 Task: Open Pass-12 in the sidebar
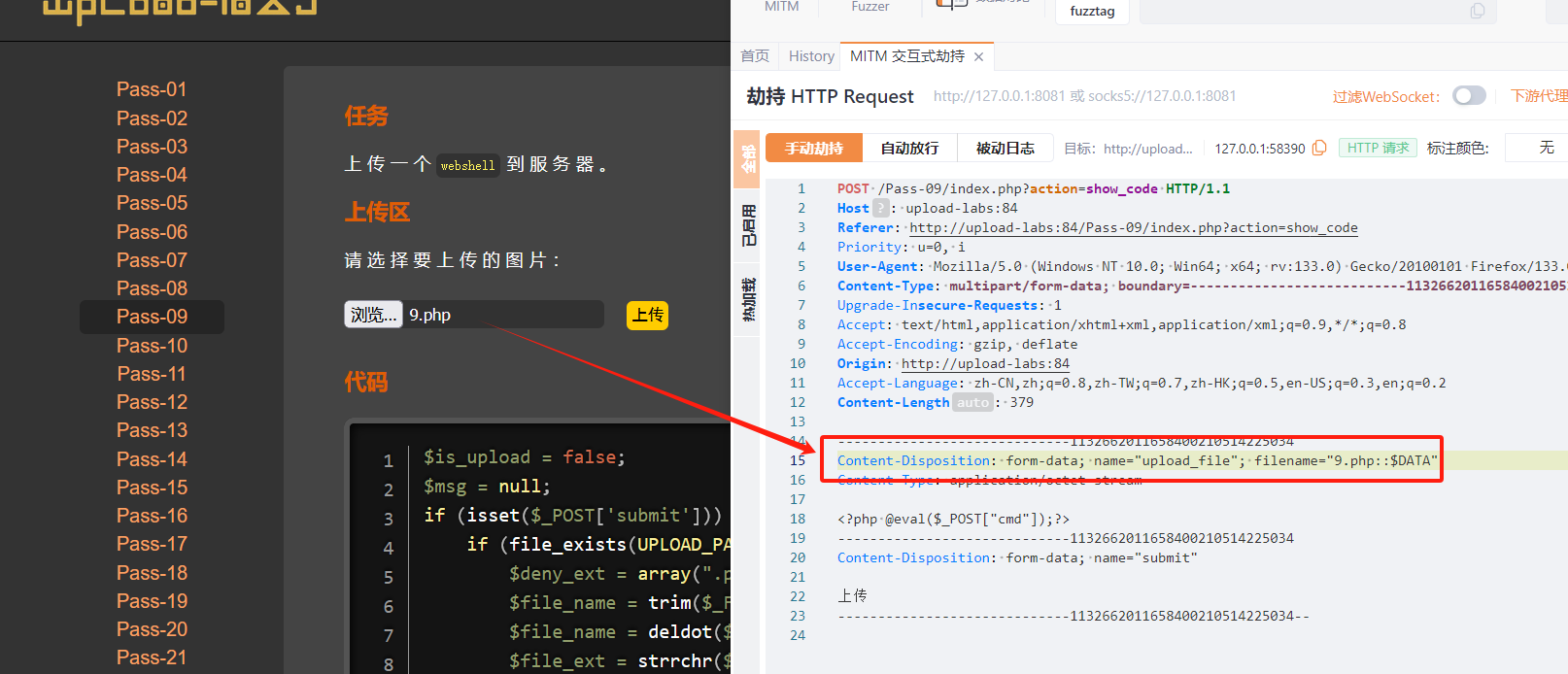tap(152, 402)
